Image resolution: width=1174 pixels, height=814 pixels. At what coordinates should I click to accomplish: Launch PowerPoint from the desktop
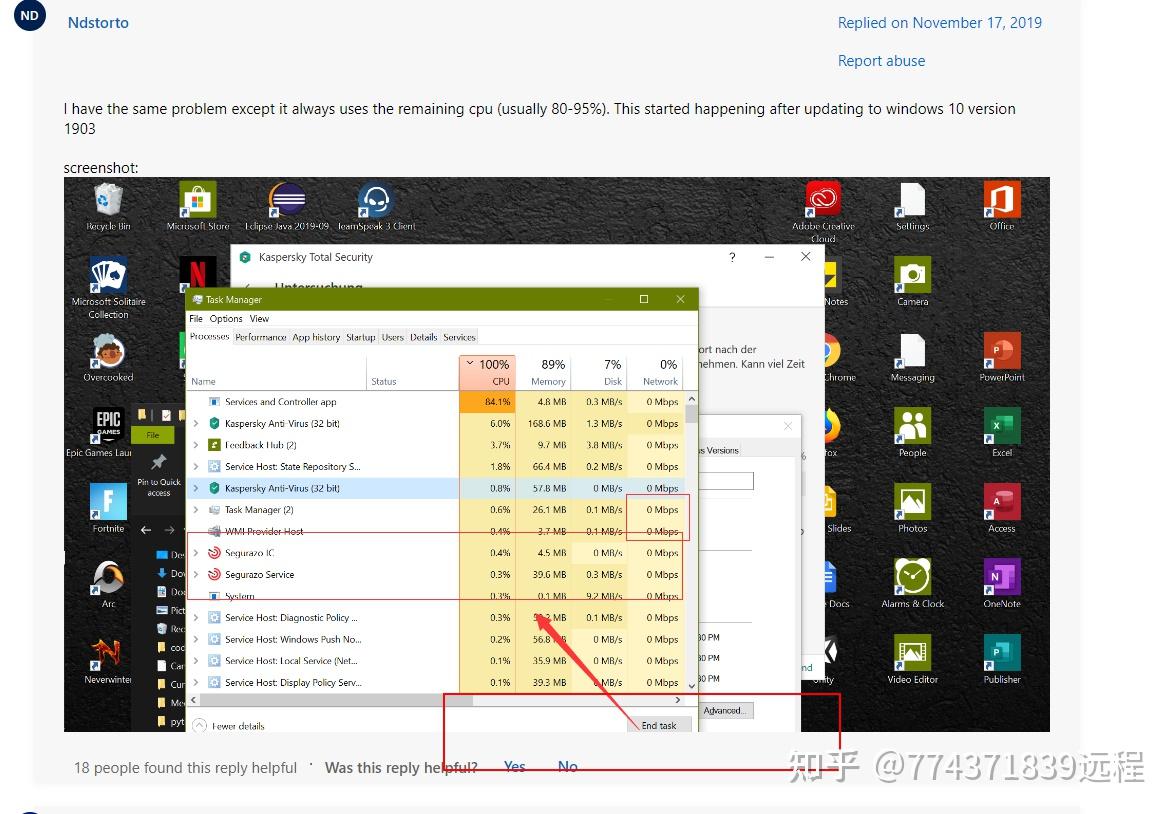coord(1001,350)
